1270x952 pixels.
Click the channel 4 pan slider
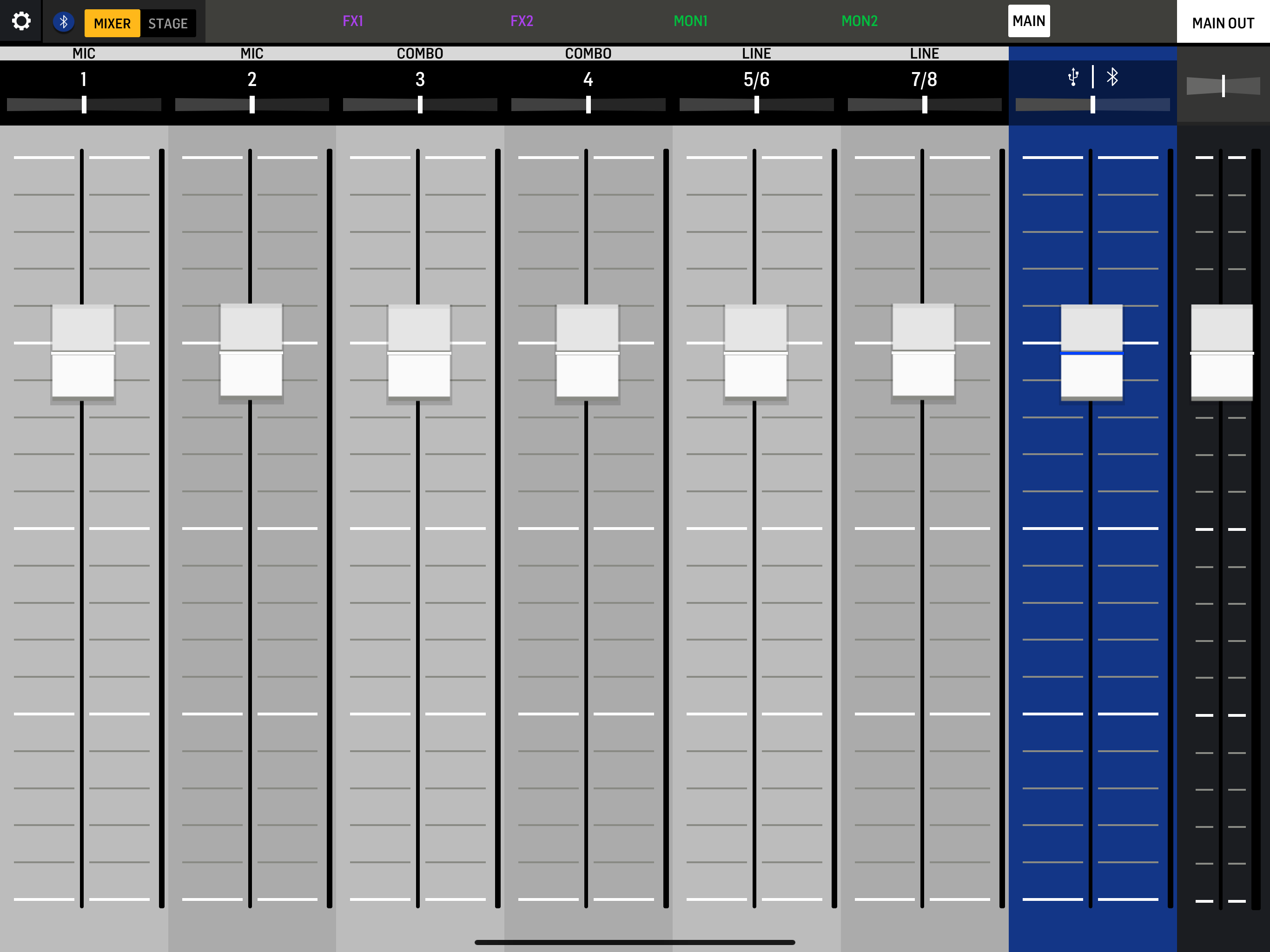coord(588,105)
